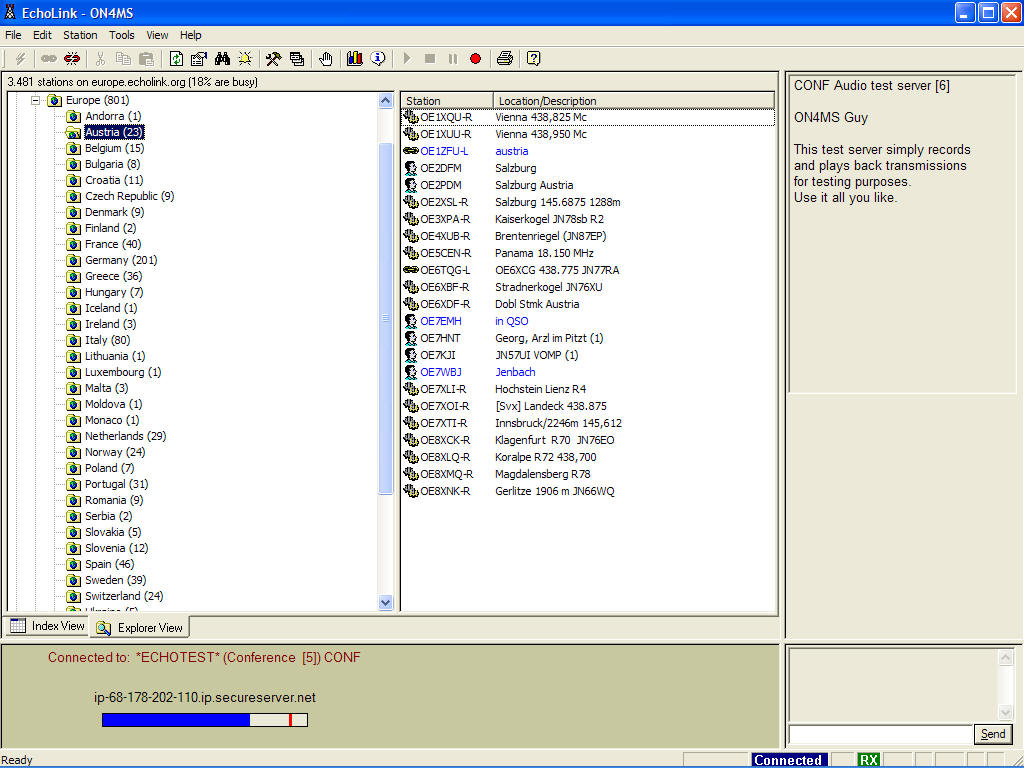Click the Send button for chat
The image size is (1024, 768).
[993, 734]
